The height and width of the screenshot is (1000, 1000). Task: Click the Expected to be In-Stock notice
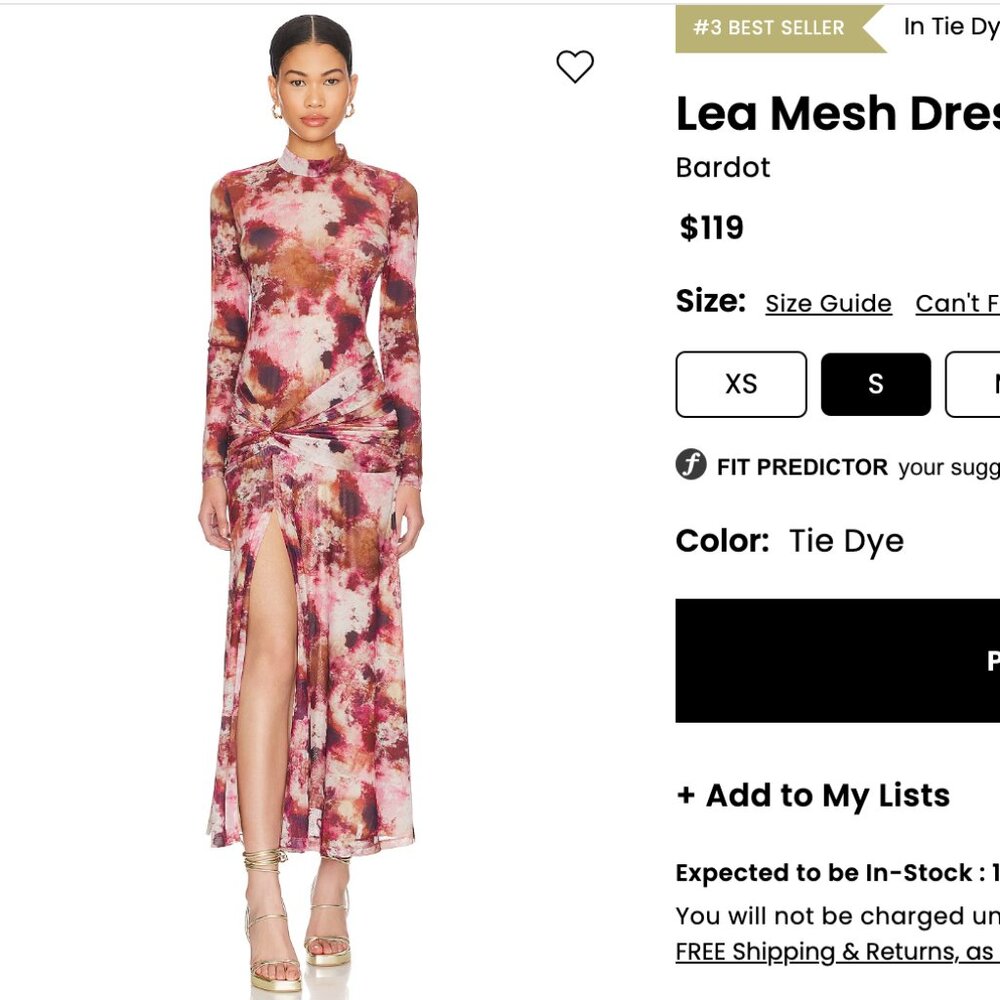[830, 872]
